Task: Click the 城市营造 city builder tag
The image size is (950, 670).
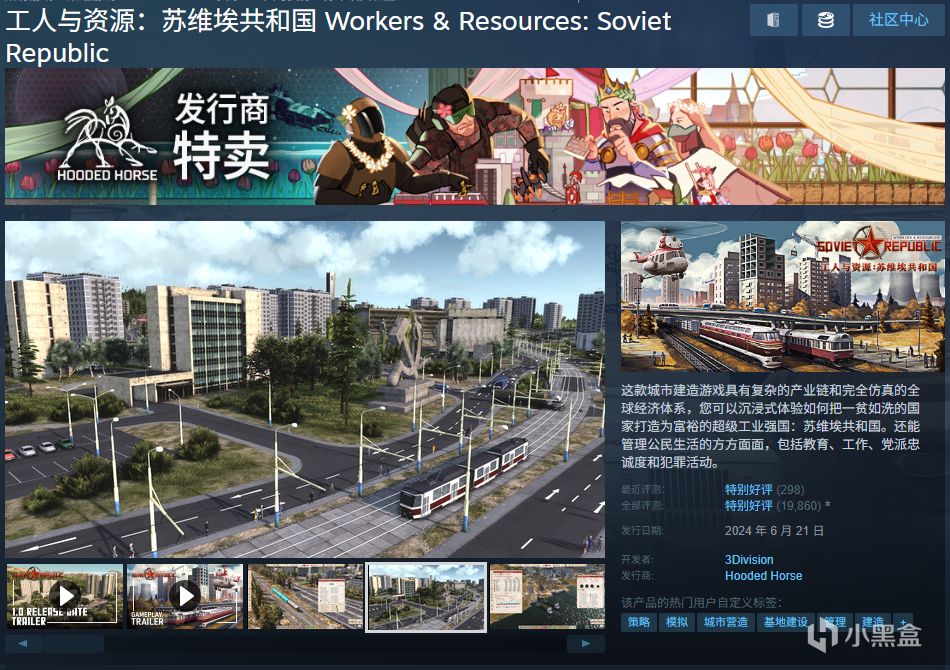Action: (x=725, y=622)
